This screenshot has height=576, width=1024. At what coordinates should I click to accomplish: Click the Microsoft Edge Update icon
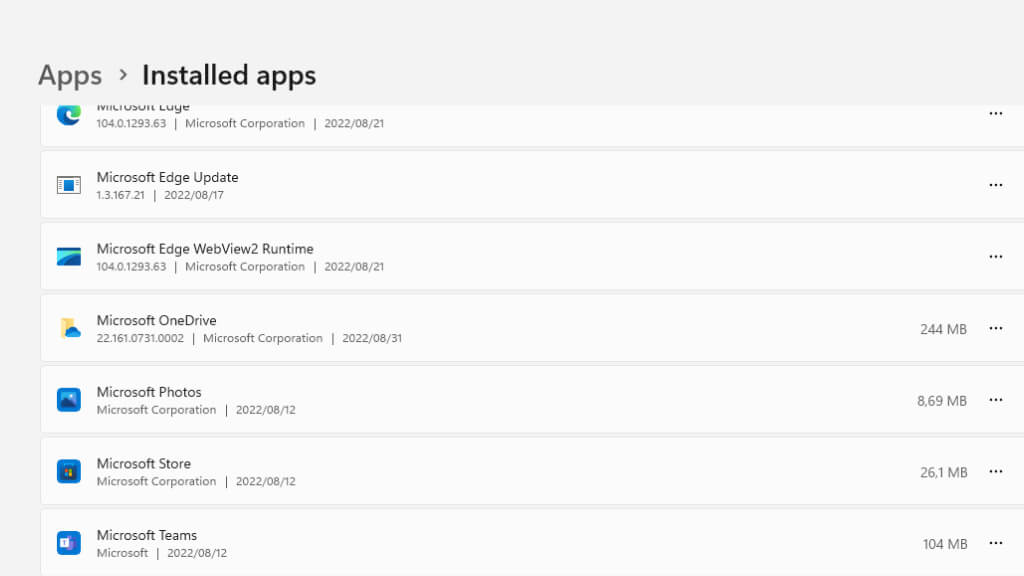click(x=68, y=185)
